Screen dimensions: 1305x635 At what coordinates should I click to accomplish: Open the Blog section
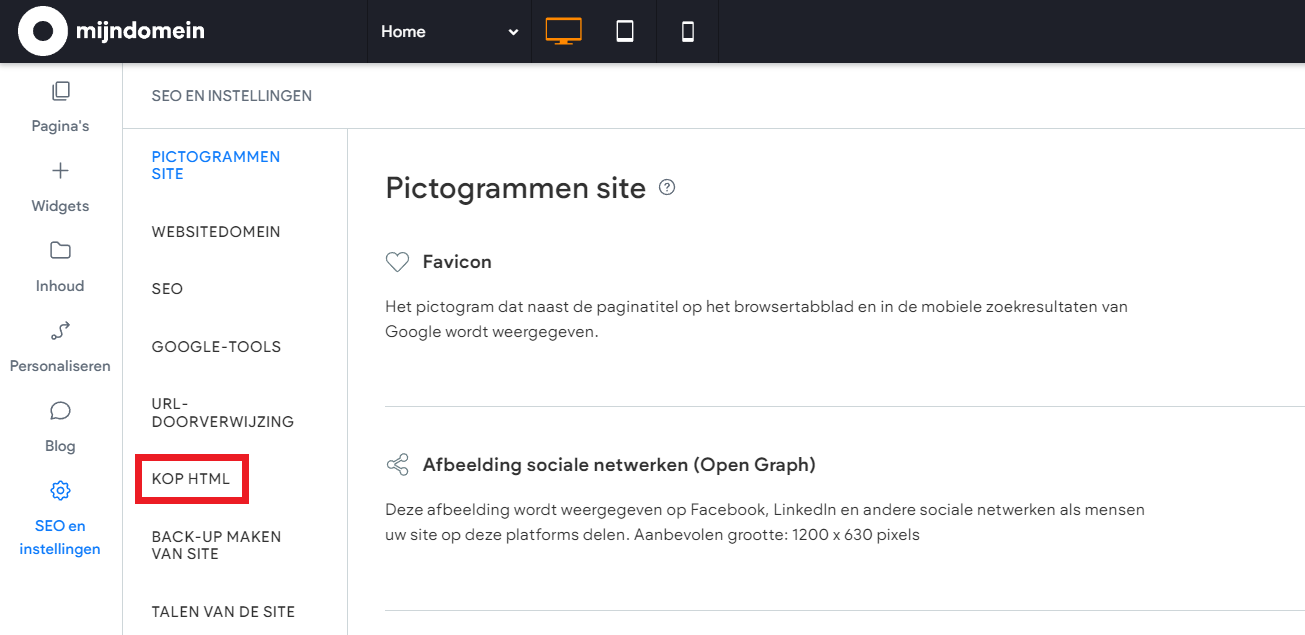pyautogui.click(x=60, y=426)
